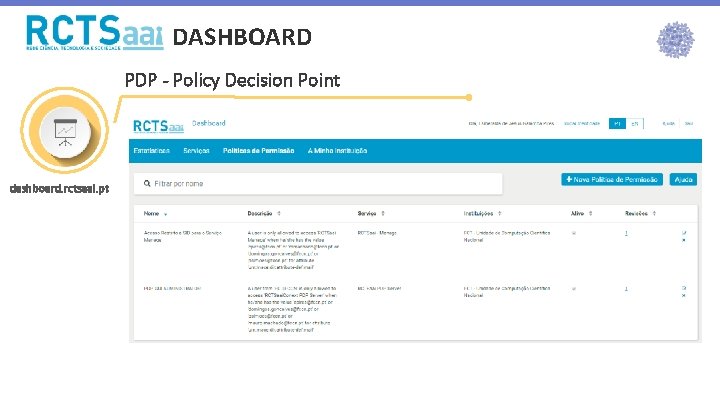
Task: Click the Nova Política de Permissão button
Action: pyautogui.click(x=612, y=180)
